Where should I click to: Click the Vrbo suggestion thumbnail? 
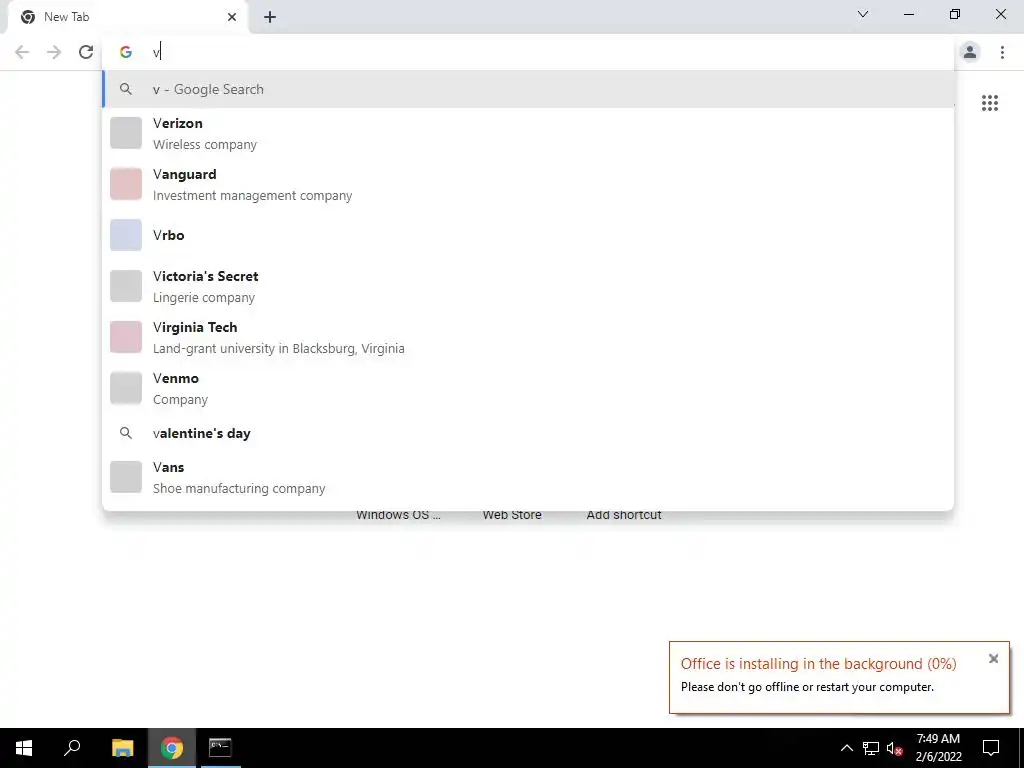pos(126,235)
